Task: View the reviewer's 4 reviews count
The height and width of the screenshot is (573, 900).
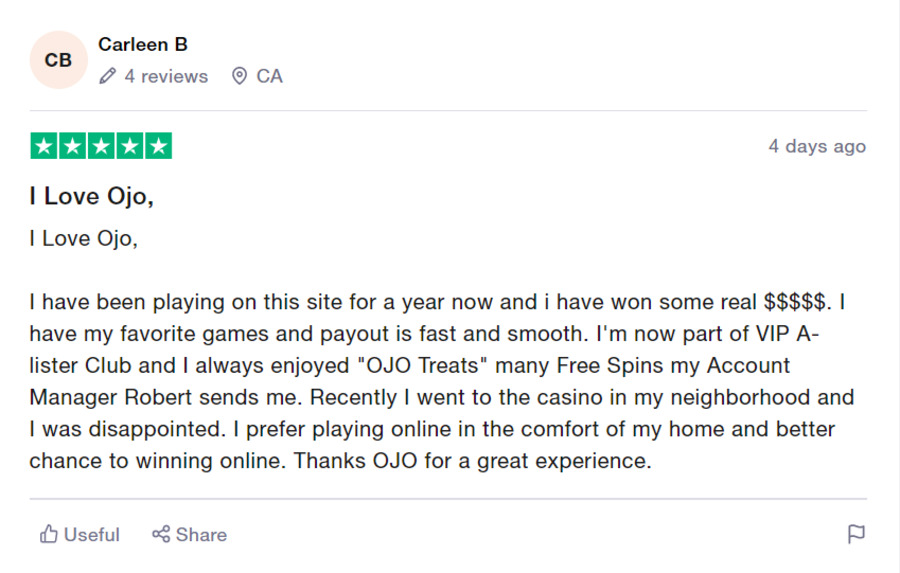Action: pos(166,76)
